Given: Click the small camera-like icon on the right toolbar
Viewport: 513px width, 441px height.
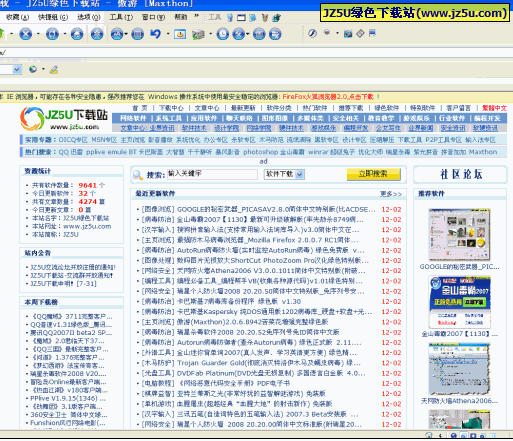Looking at the screenshot, I should coord(348,33).
